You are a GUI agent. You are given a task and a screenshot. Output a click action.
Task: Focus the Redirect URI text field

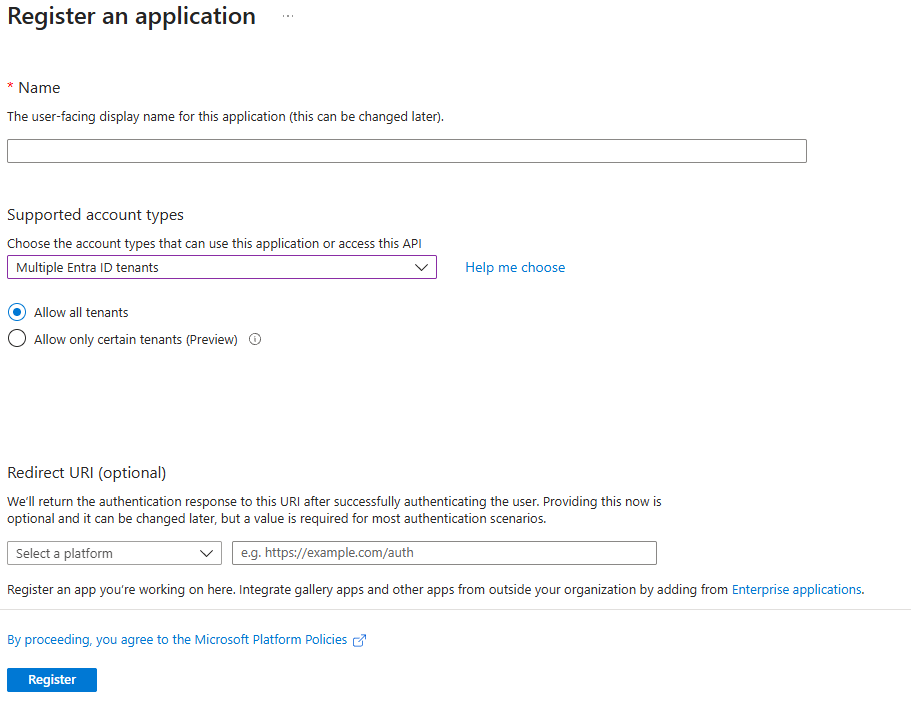point(444,553)
